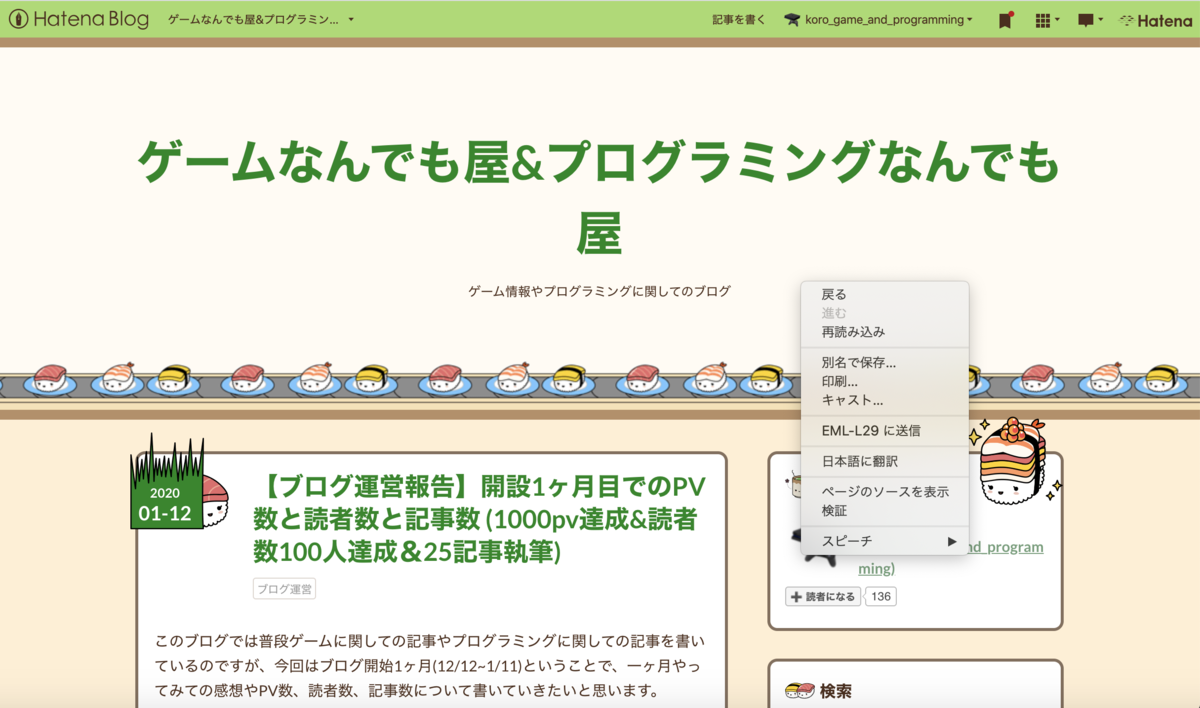Image resolution: width=1200 pixels, height=708 pixels.
Task: Expand the スピーチ submenu
Action: [x=885, y=541]
